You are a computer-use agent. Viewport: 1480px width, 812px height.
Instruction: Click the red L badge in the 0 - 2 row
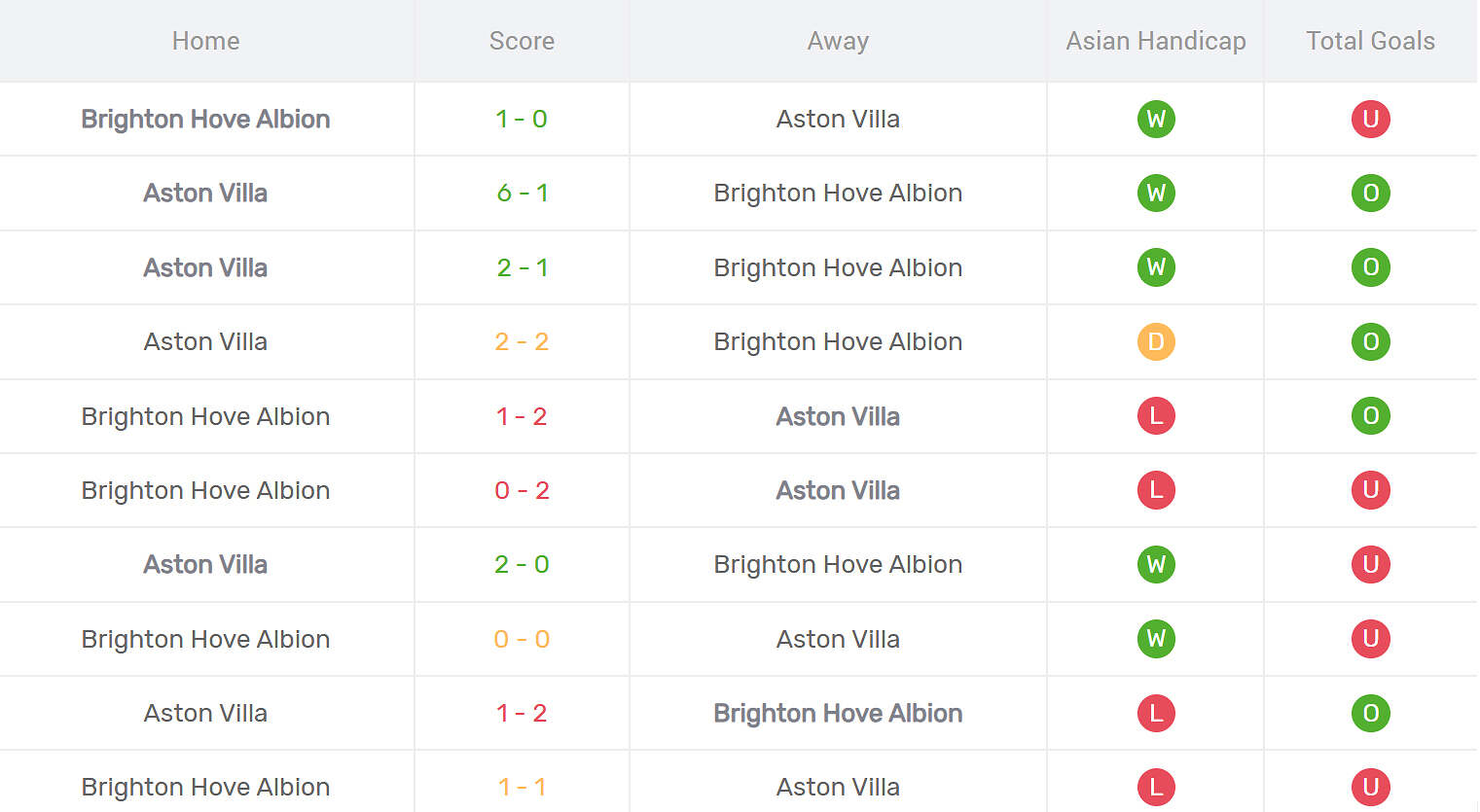tap(1156, 490)
